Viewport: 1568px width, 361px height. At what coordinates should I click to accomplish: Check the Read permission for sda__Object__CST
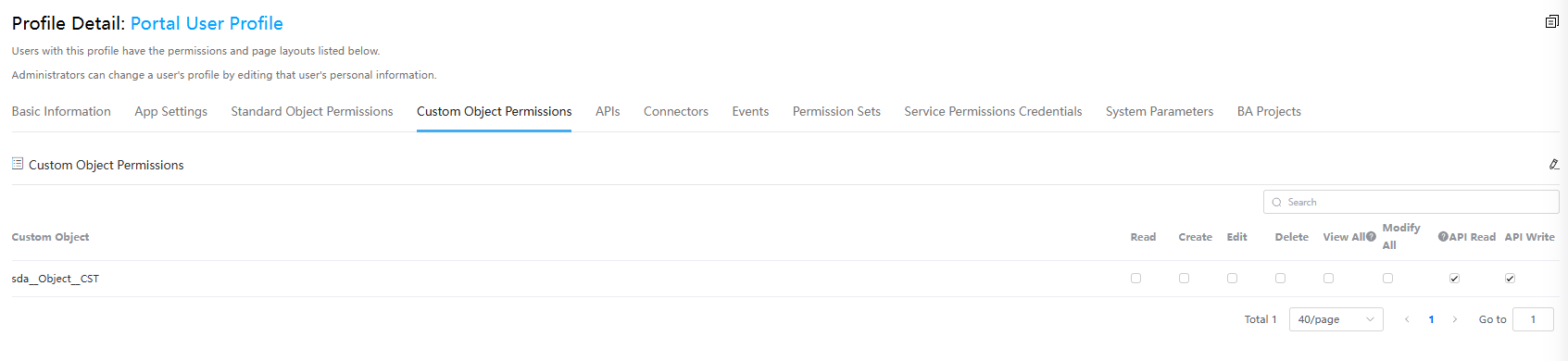[x=1135, y=278]
